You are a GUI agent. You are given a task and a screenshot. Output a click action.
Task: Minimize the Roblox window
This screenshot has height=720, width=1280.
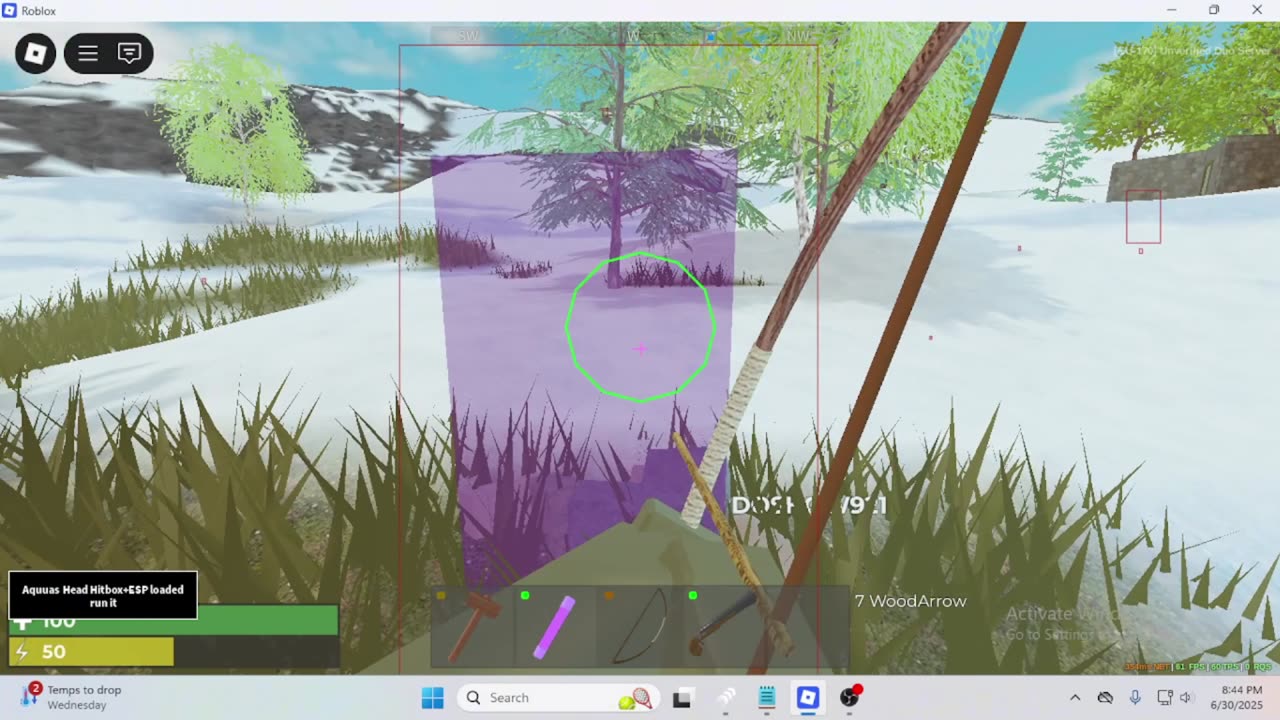[x=1171, y=10]
